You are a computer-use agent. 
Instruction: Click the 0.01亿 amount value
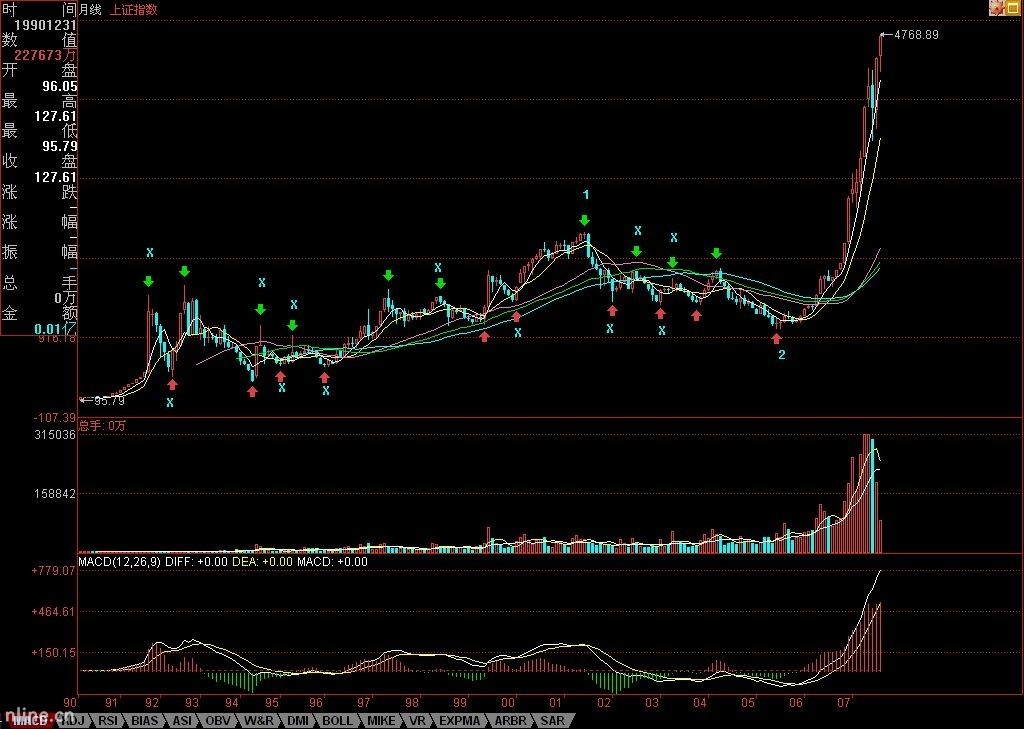(56, 329)
